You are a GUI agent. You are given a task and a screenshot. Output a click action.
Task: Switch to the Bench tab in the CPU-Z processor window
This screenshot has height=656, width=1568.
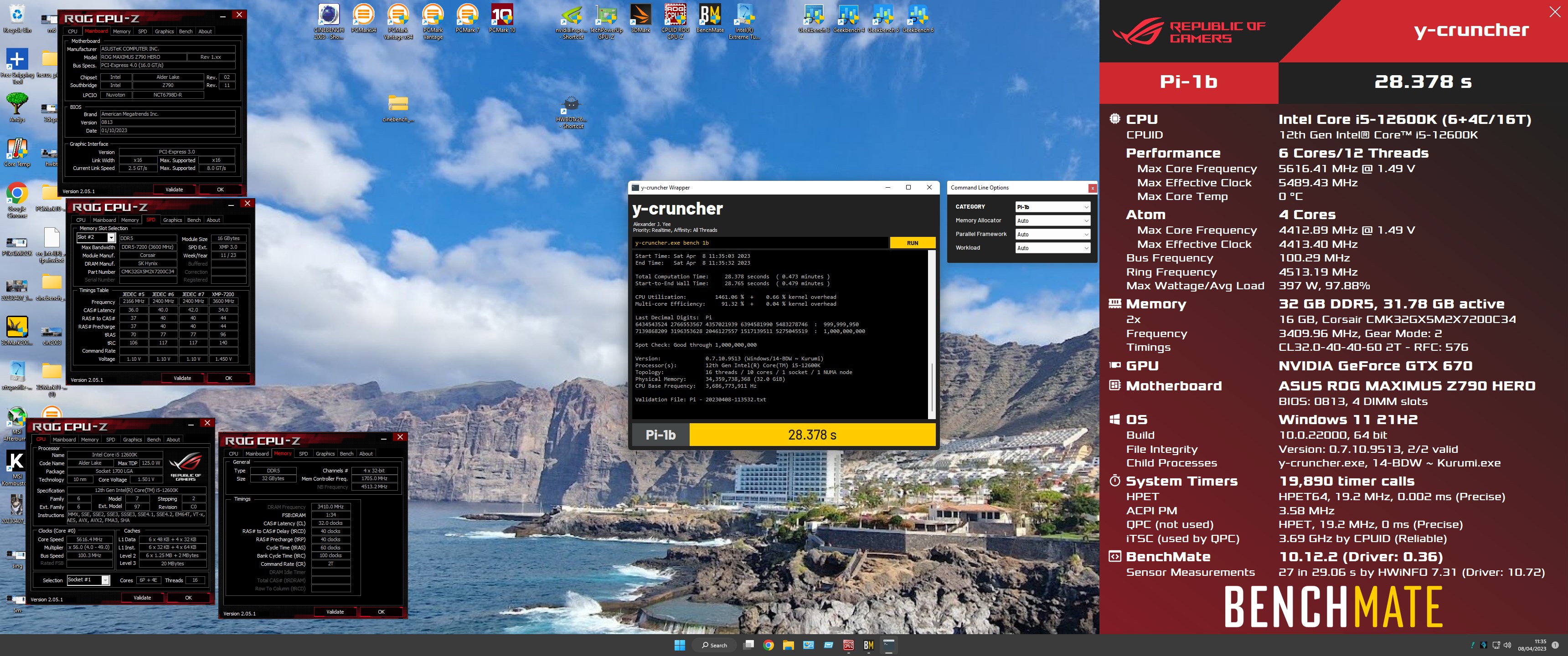154,440
